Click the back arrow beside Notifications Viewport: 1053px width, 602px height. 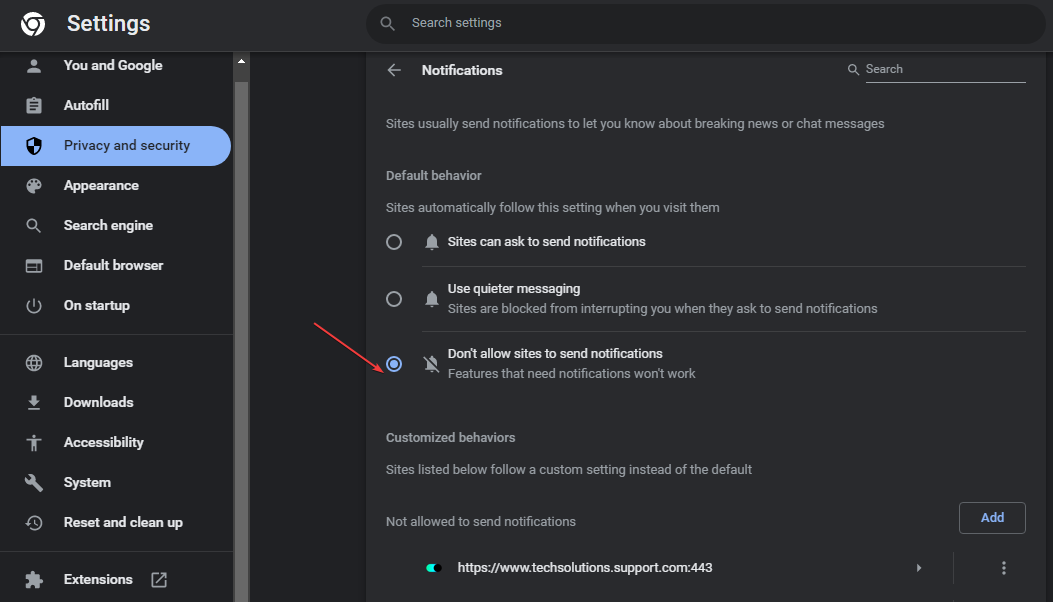[394, 70]
